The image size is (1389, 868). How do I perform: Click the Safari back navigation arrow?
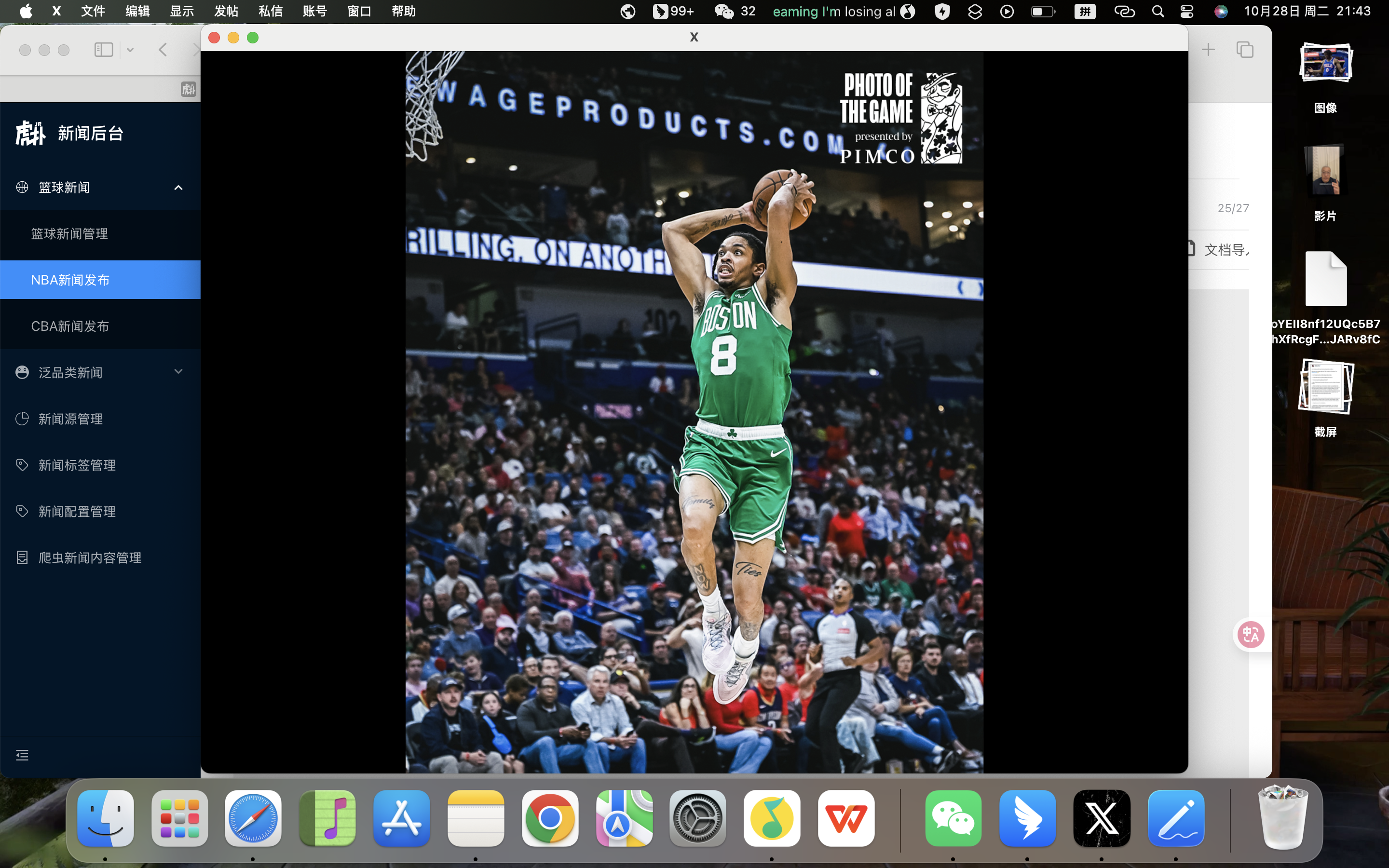pos(163,50)
